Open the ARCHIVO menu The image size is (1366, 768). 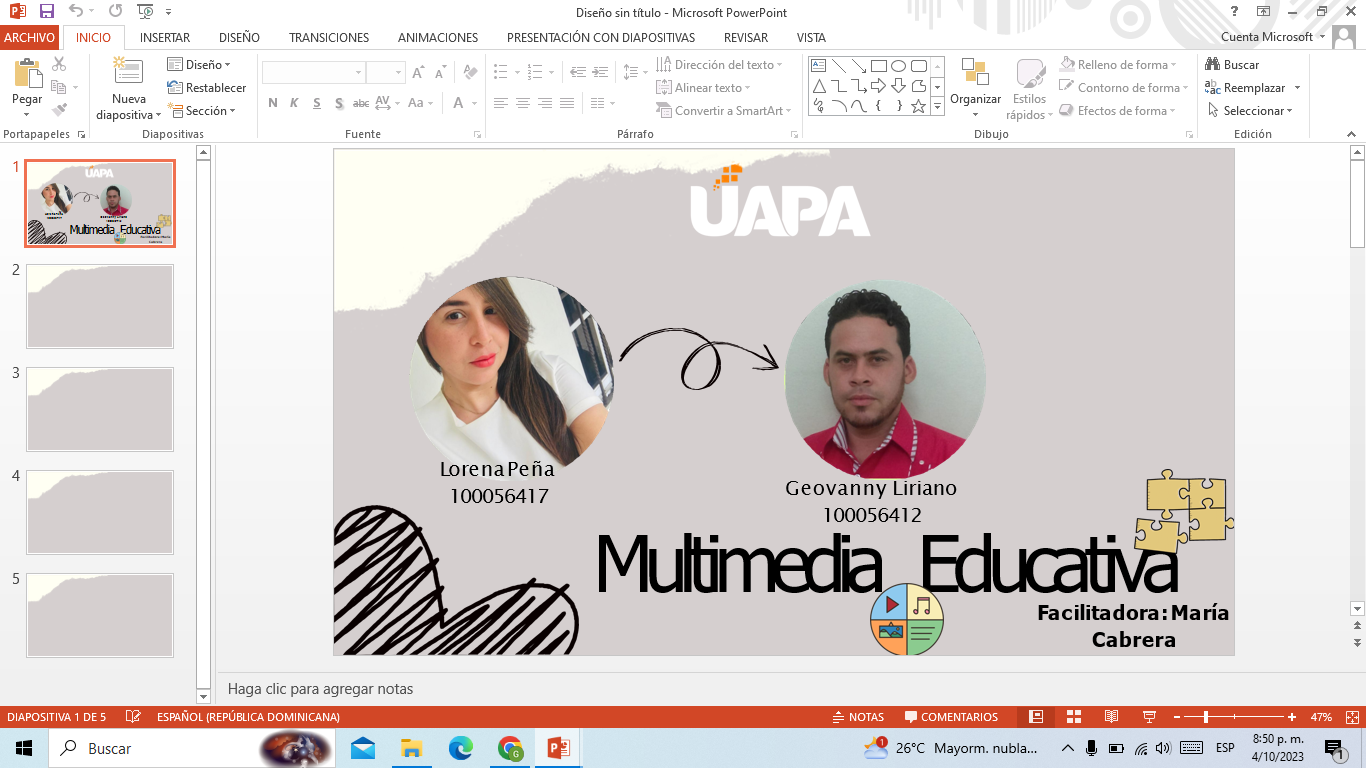tap(28, 37)
